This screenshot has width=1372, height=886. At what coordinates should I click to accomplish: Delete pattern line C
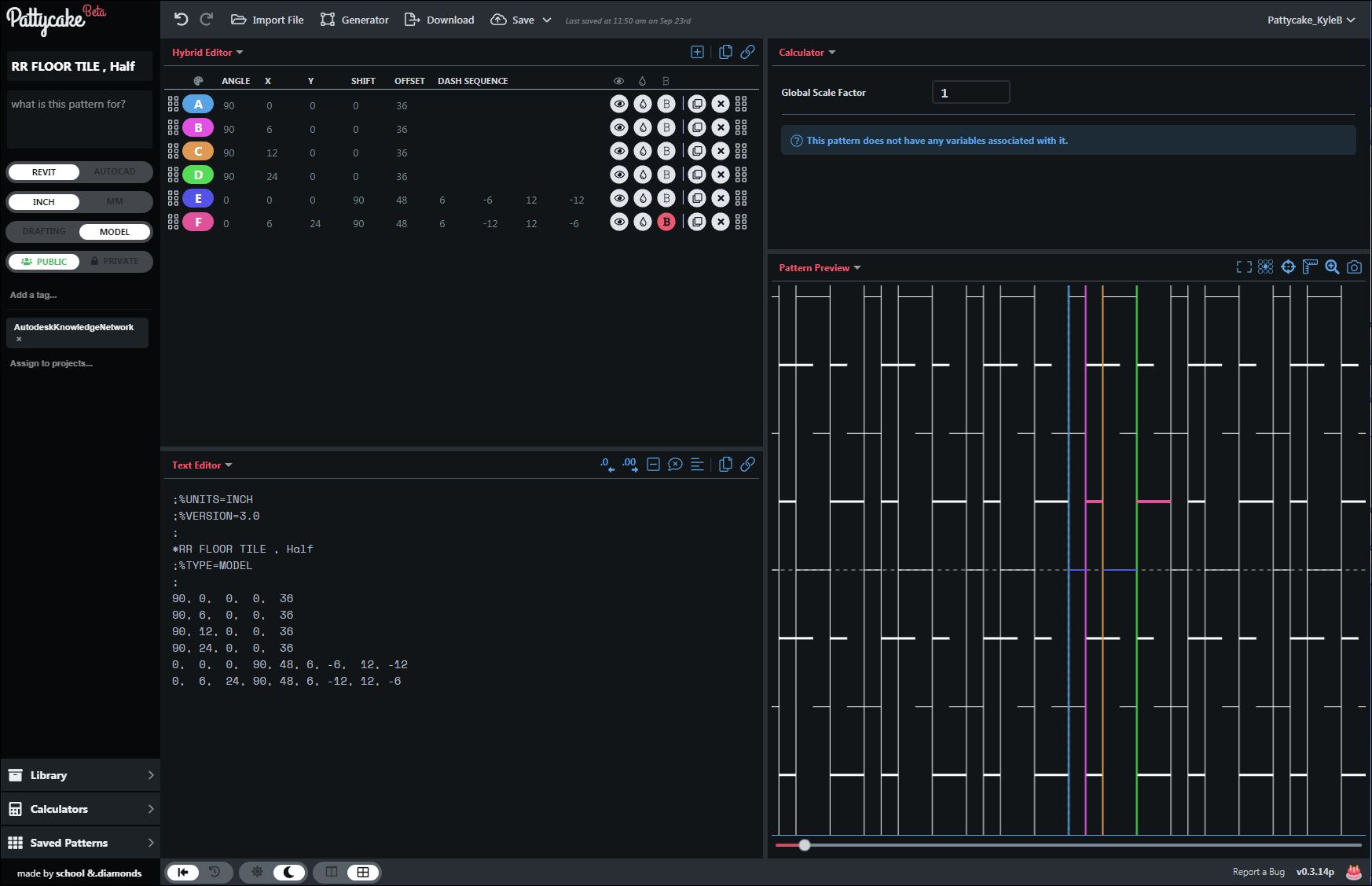coord(721,151)
